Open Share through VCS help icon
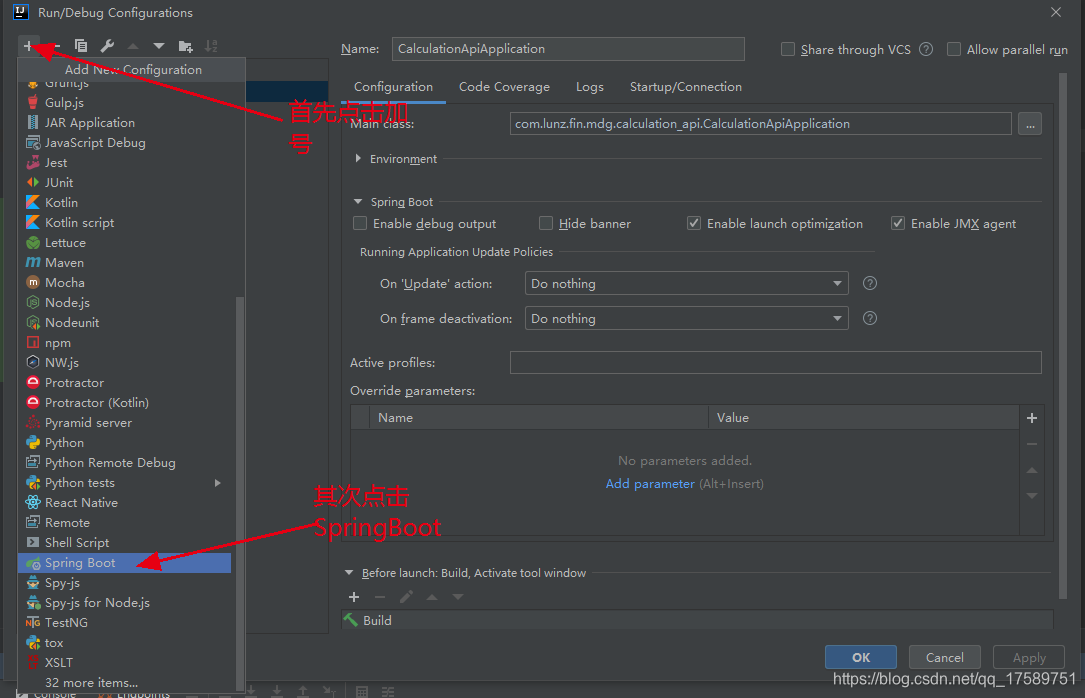The width and height of the screenshot is (1085, 698). [x=926, y=49]
